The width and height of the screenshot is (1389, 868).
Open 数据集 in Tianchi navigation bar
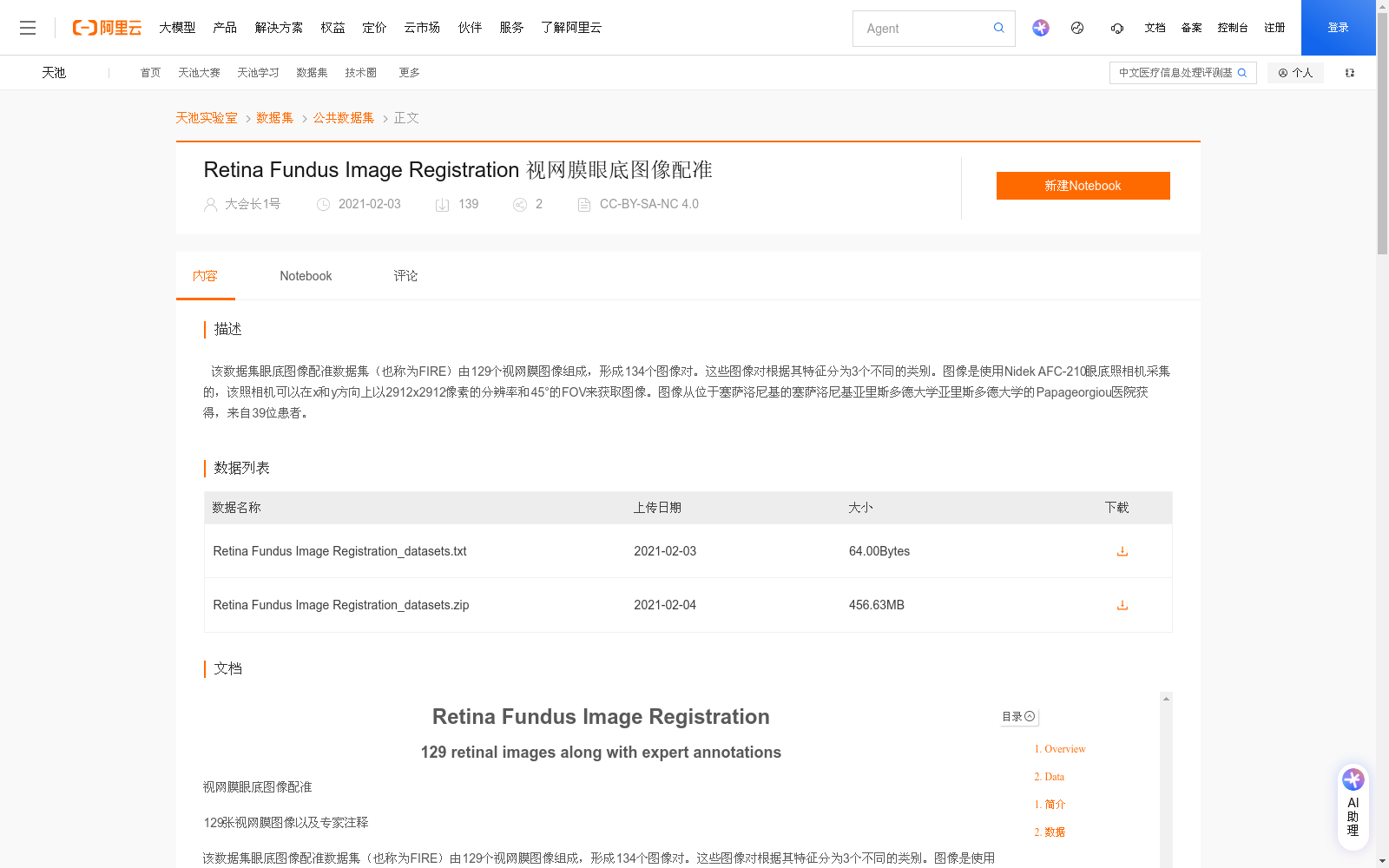coord(312,73)
